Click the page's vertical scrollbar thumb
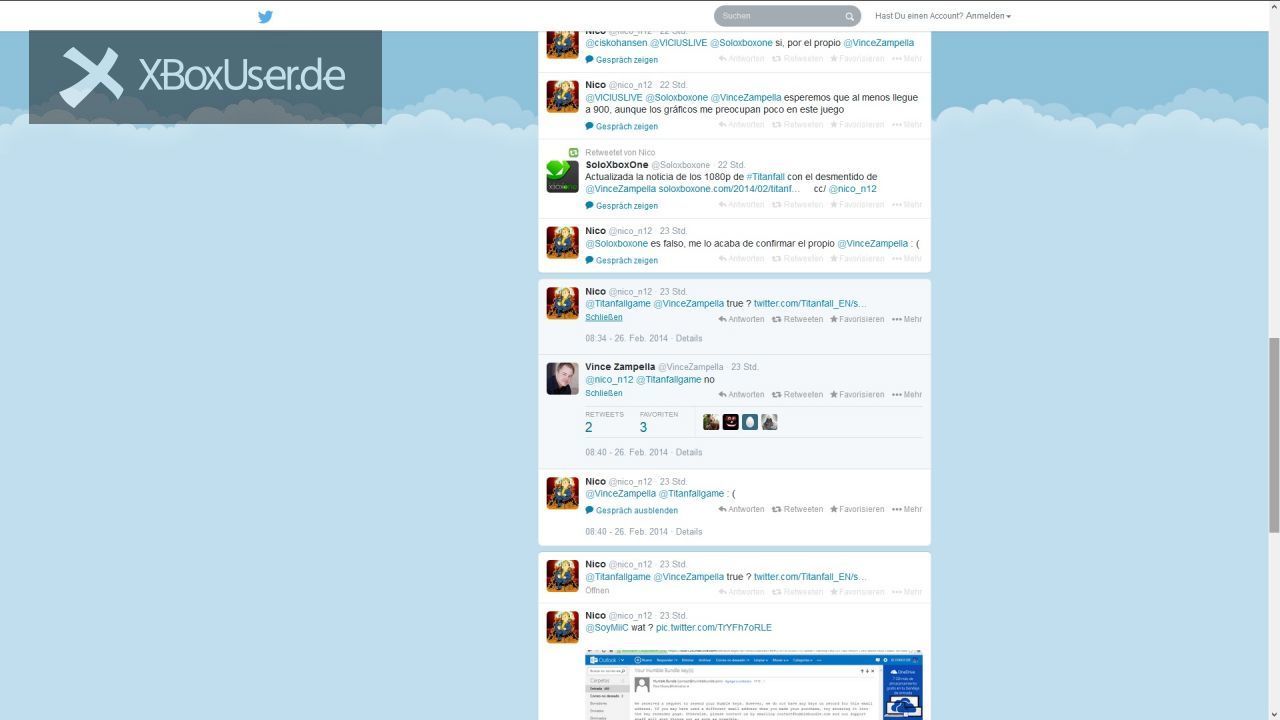Image resolution: width=1280 pixels, height=720 pixels. point(1273,435)
